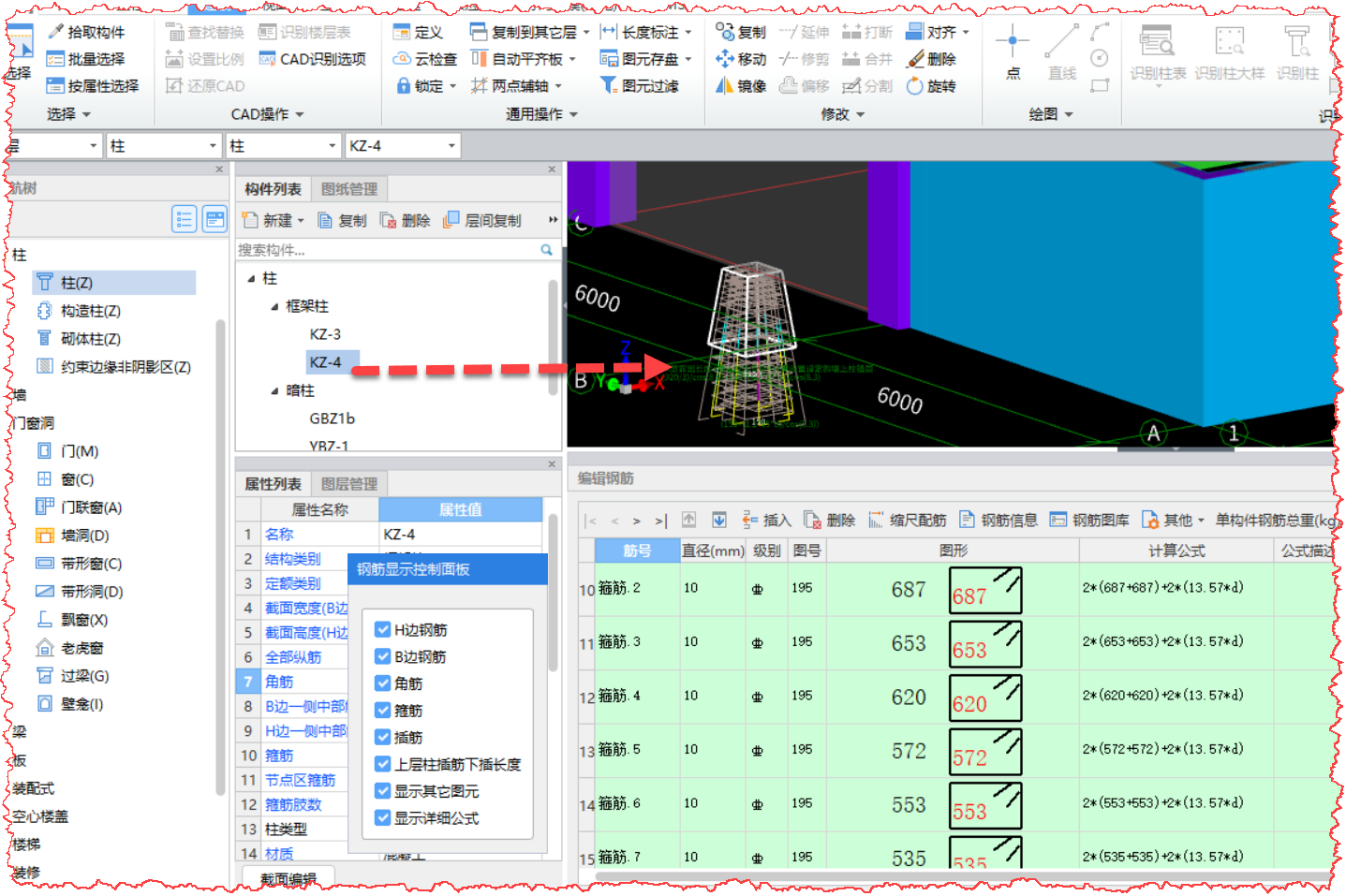
Task: Click the 名称 value cell KZ-4
Action: click(460, 535)
